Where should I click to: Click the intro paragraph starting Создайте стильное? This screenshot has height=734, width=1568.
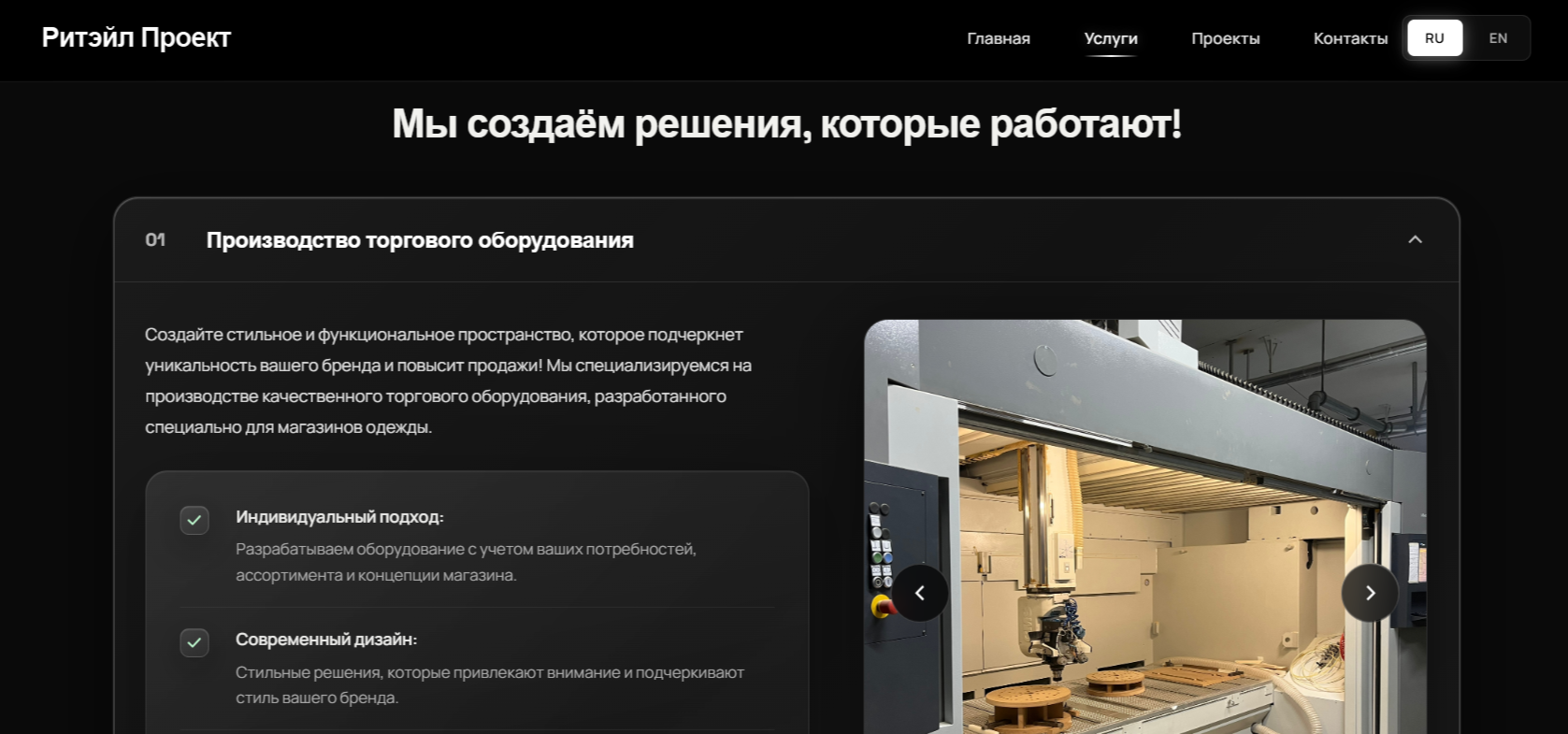[x=449, y=381]
